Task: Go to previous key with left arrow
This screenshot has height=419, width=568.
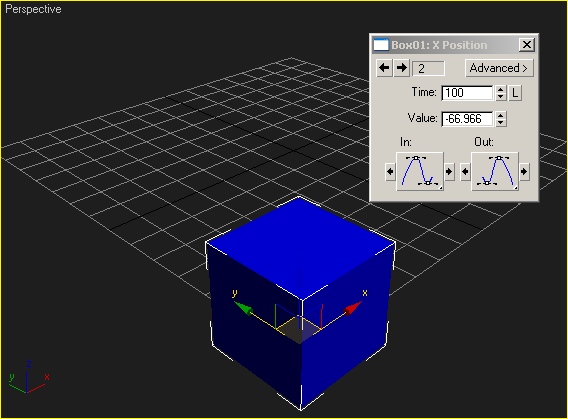Action: point(384,68)
